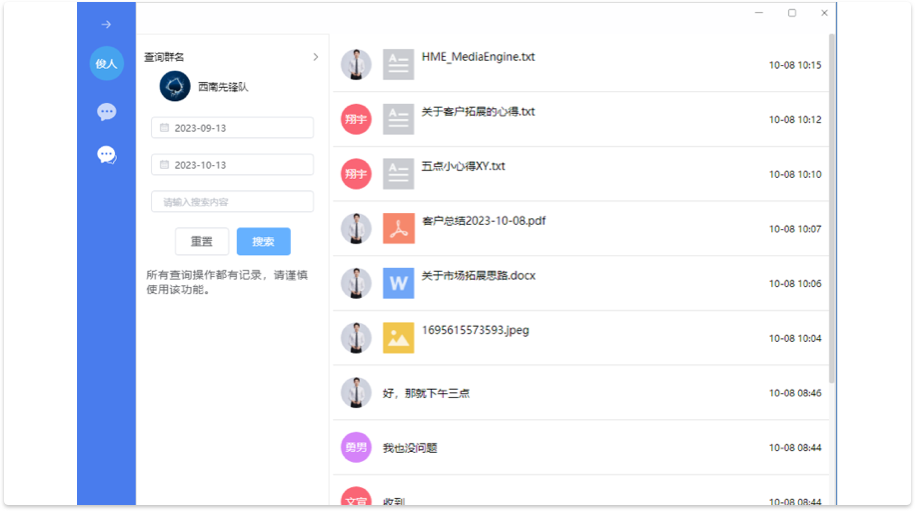Open text file icon for 五点小心得XY.txt
This screenshot has height=511, width=915.
398,174
